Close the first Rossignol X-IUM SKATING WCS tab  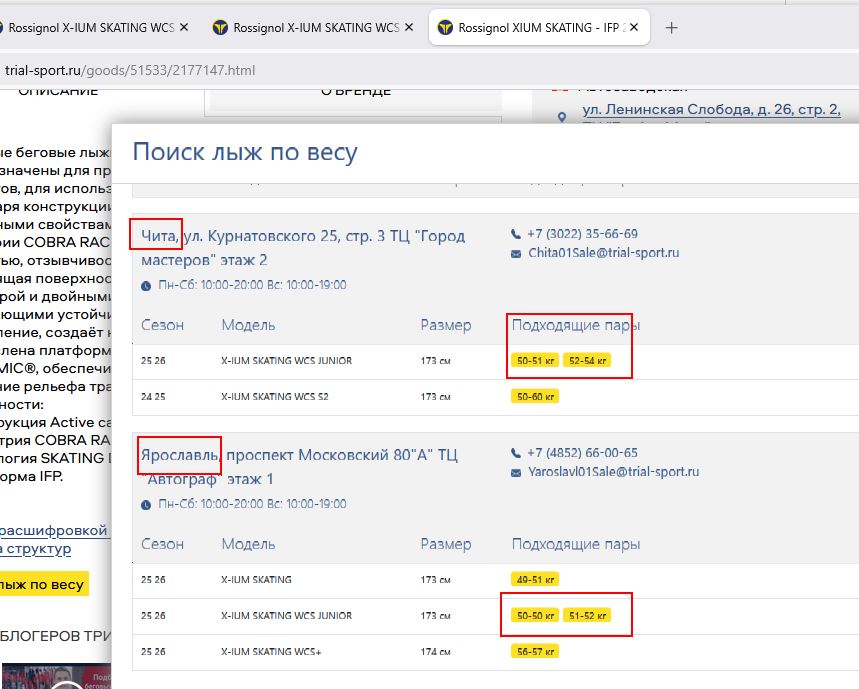coord(184,27)
